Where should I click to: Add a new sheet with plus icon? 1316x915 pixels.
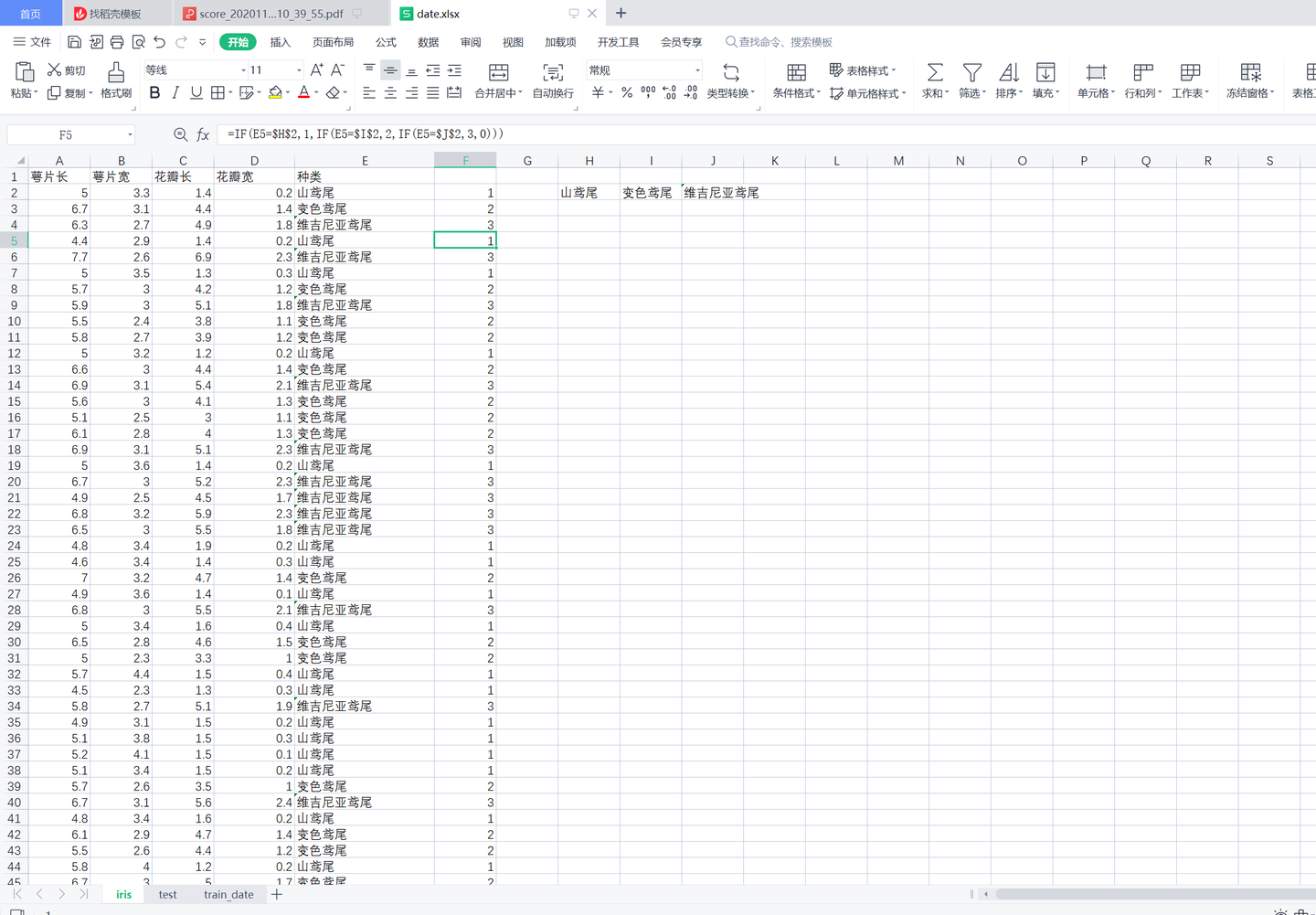277,894
